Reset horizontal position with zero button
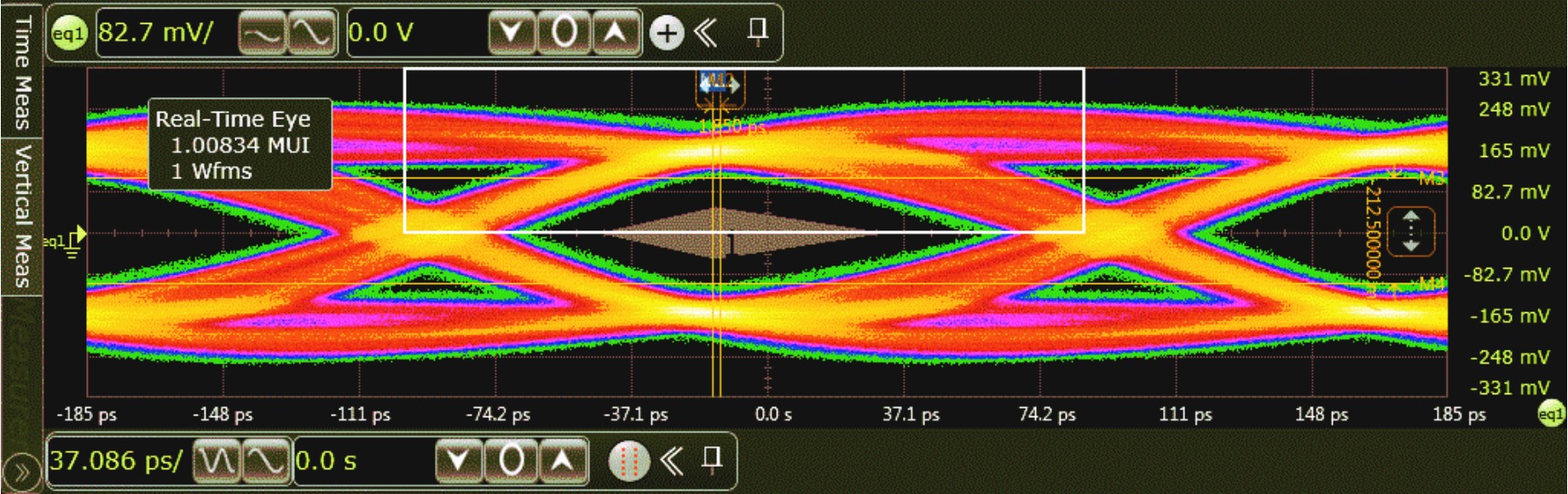Viewport: 1568px width, 494px height. pyautogui.click(x=511, y=461)
